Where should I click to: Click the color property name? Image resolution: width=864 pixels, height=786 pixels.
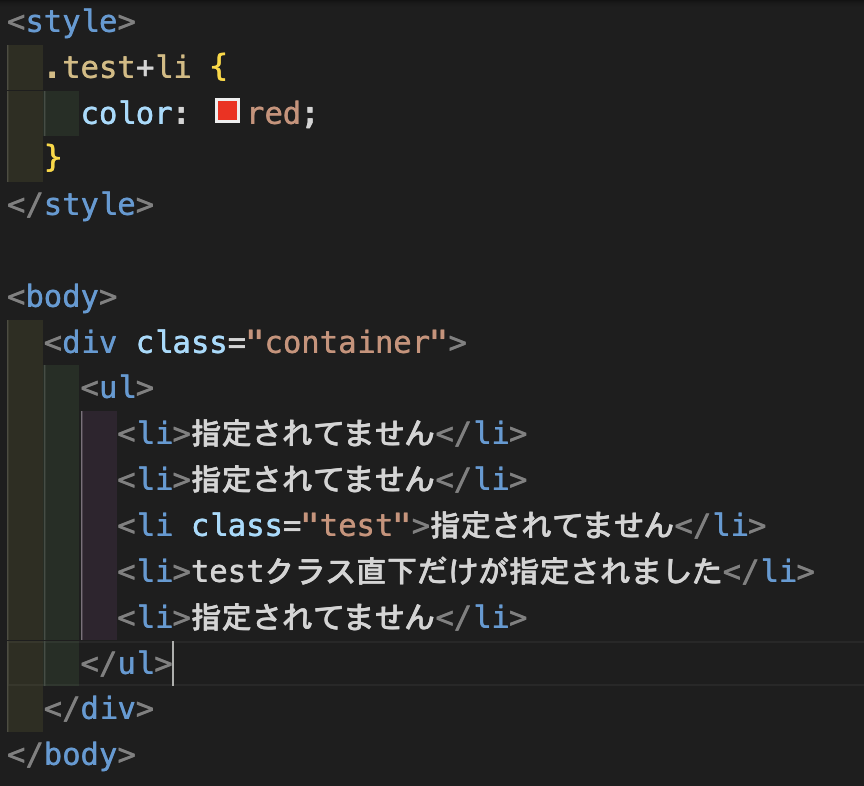[x=126, y=113]
